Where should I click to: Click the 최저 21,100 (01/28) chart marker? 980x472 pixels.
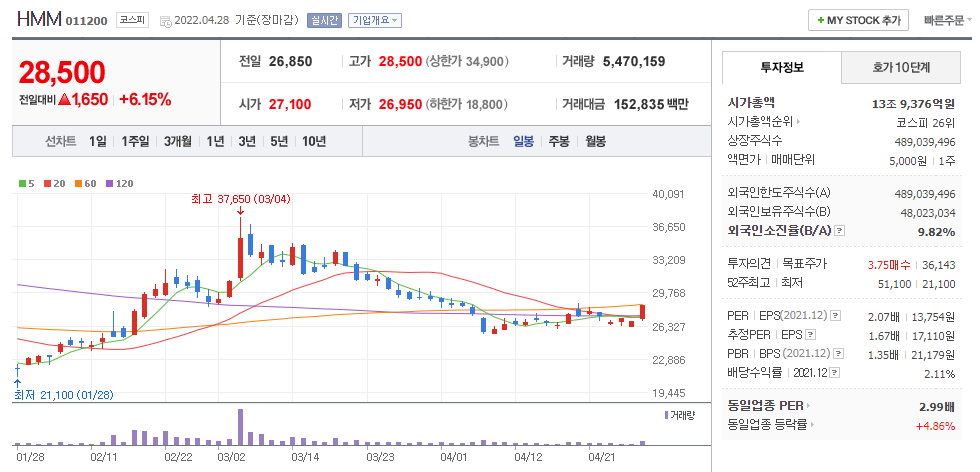click(64, 394)
